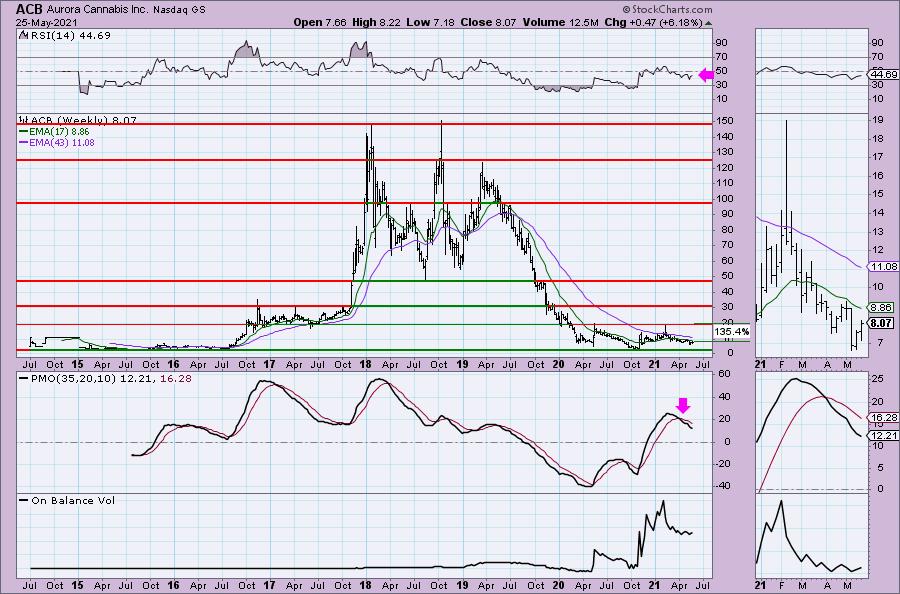Click the 16.28 PMO signal value tag
This screenshot has width=900, height=594.
(884, 418)
